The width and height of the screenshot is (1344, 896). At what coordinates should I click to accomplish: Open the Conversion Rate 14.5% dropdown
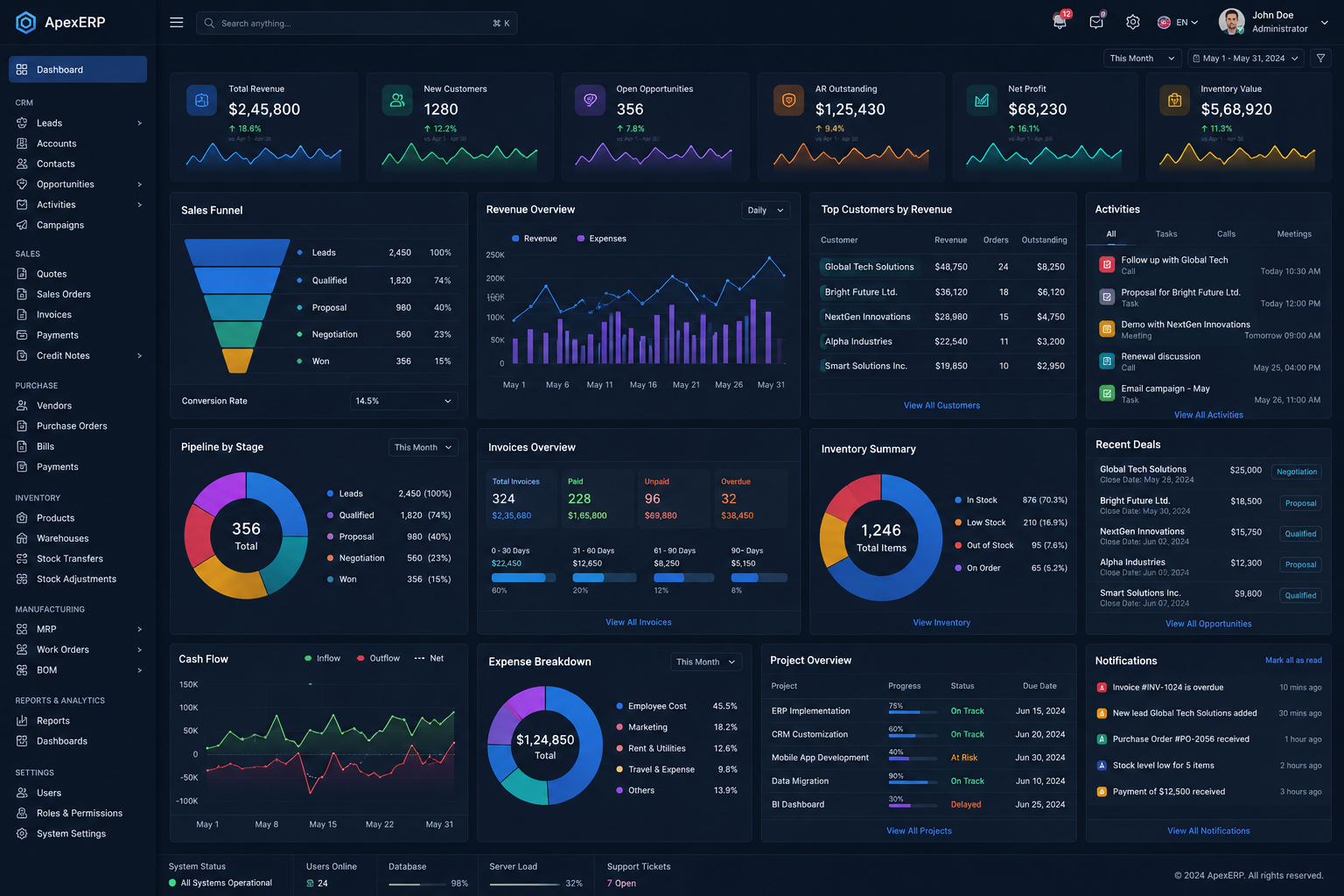coord(403,402)
